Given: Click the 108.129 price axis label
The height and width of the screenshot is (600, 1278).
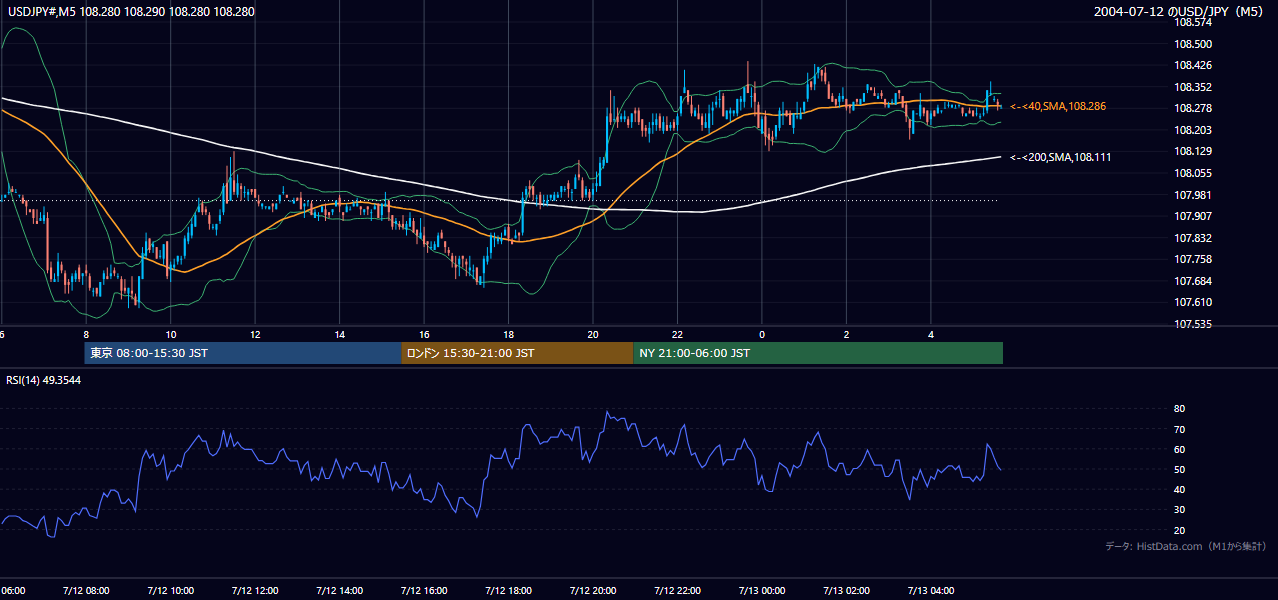Looking at the screenshot, I should (1192, 151).
